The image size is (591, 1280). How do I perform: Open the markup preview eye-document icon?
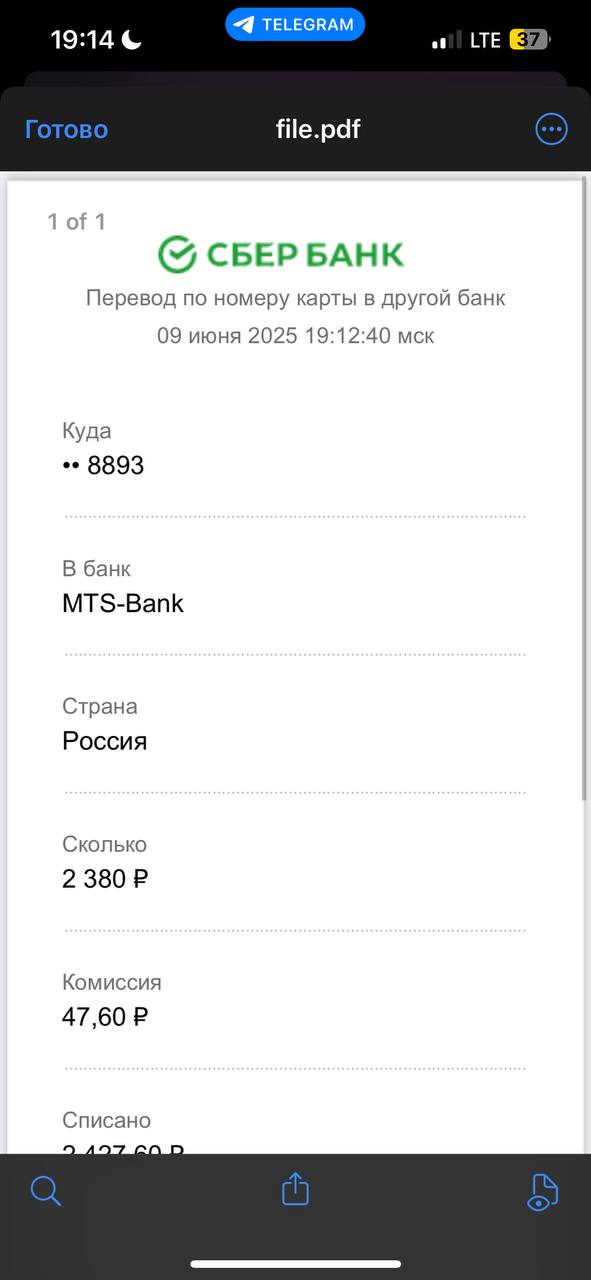coord(541,1192)
